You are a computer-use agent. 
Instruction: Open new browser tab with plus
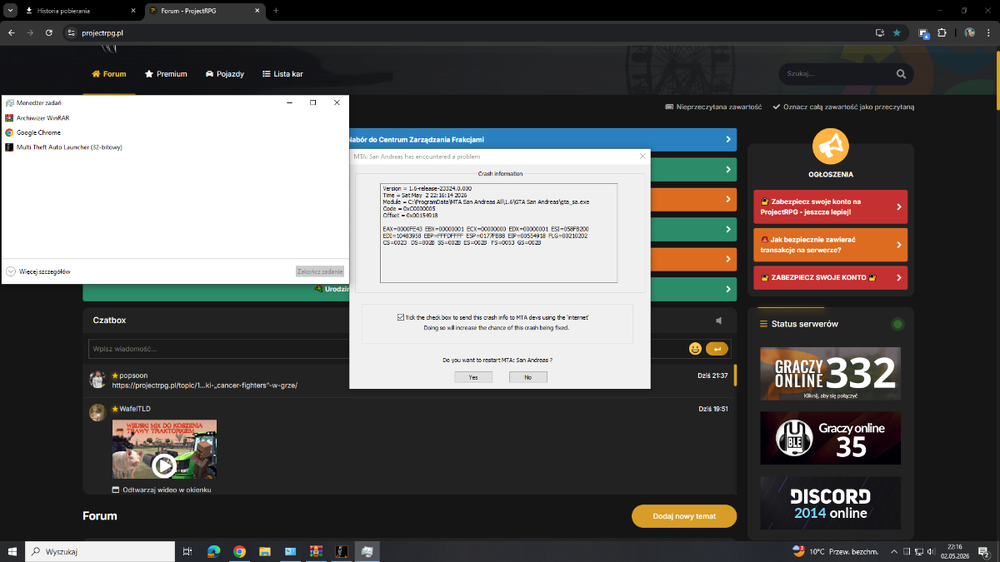(276, 11)
